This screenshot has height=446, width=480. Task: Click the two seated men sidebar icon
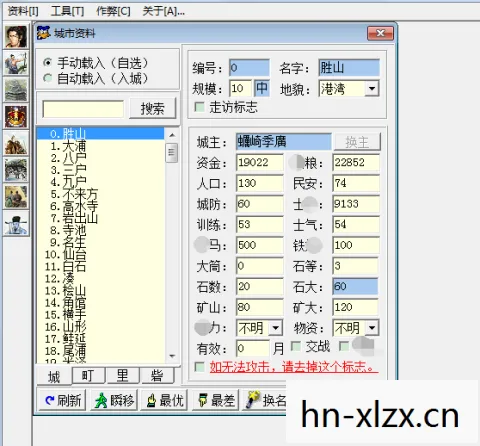point(16,197)
